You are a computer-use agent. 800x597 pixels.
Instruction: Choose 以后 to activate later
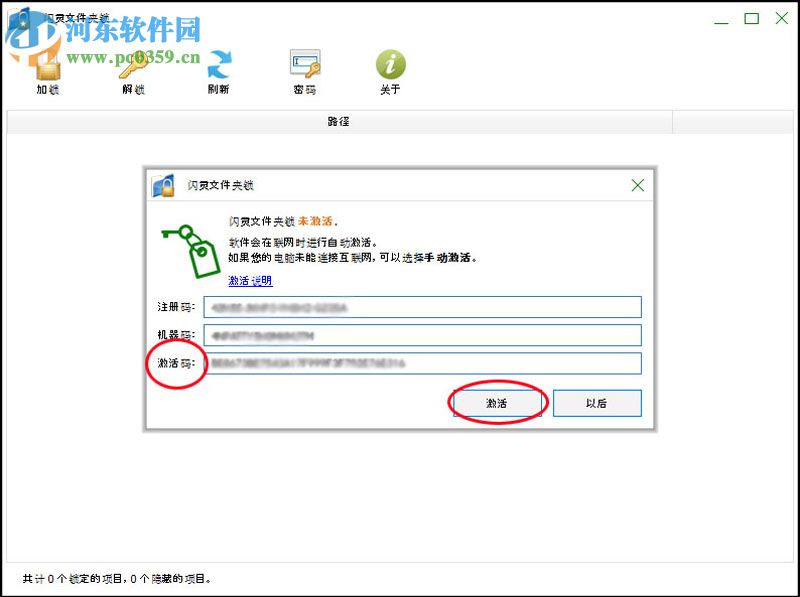tap(596, 403)
